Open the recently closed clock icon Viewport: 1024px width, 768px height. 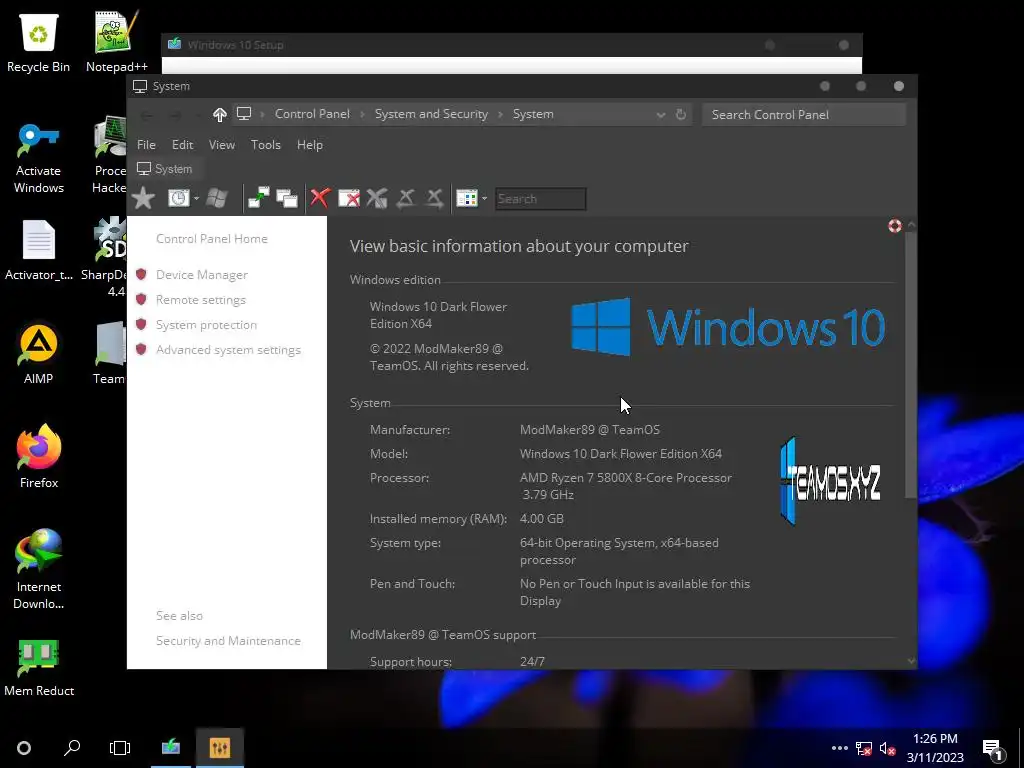(x=178, y=198)
